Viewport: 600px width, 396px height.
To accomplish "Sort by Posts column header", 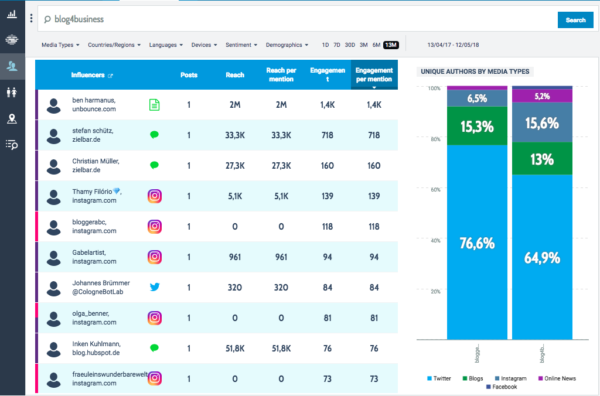I will coord(189,75).
